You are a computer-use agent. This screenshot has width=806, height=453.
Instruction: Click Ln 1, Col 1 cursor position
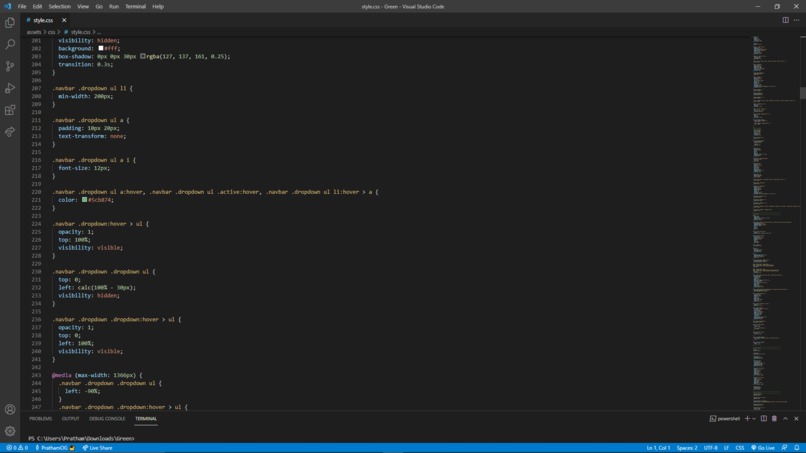click(x=658, y=448)
